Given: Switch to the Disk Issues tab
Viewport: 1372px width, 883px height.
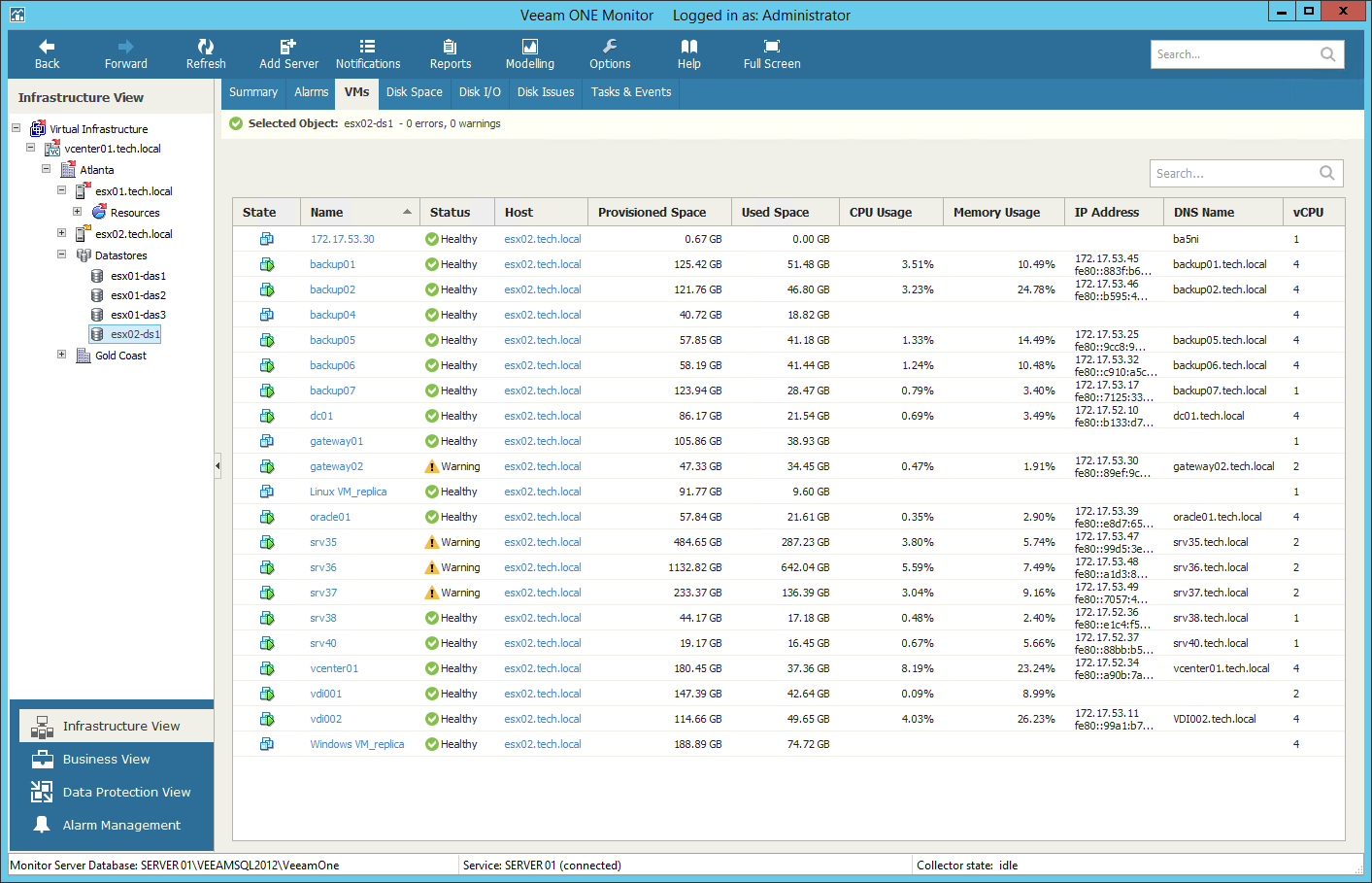Looking at the screenshot, I should click(x=545, y=92).
